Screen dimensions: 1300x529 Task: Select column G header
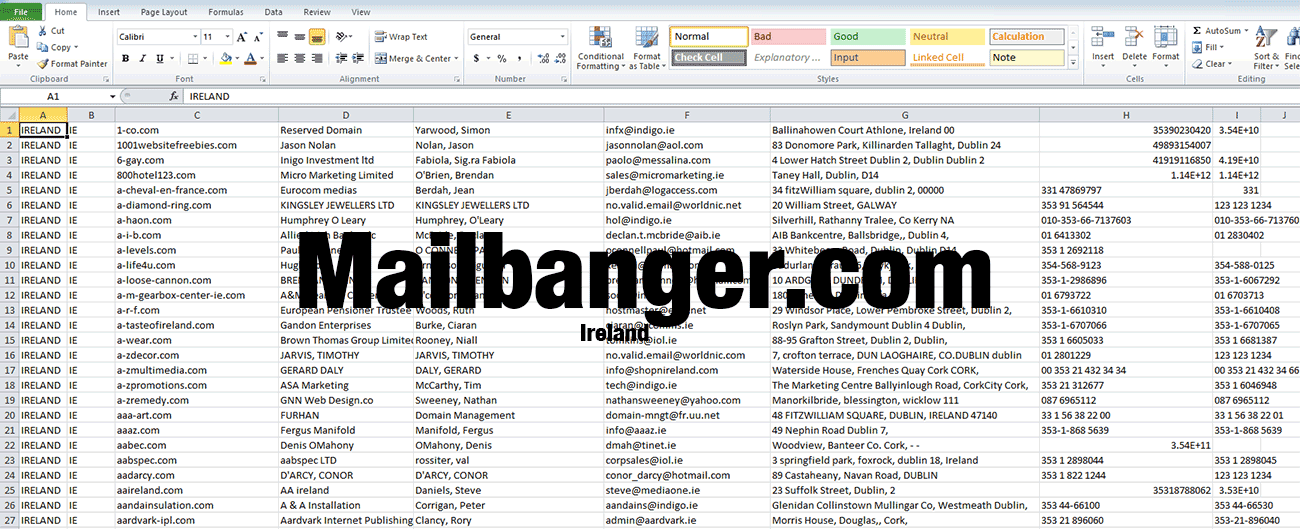(904, 115)
